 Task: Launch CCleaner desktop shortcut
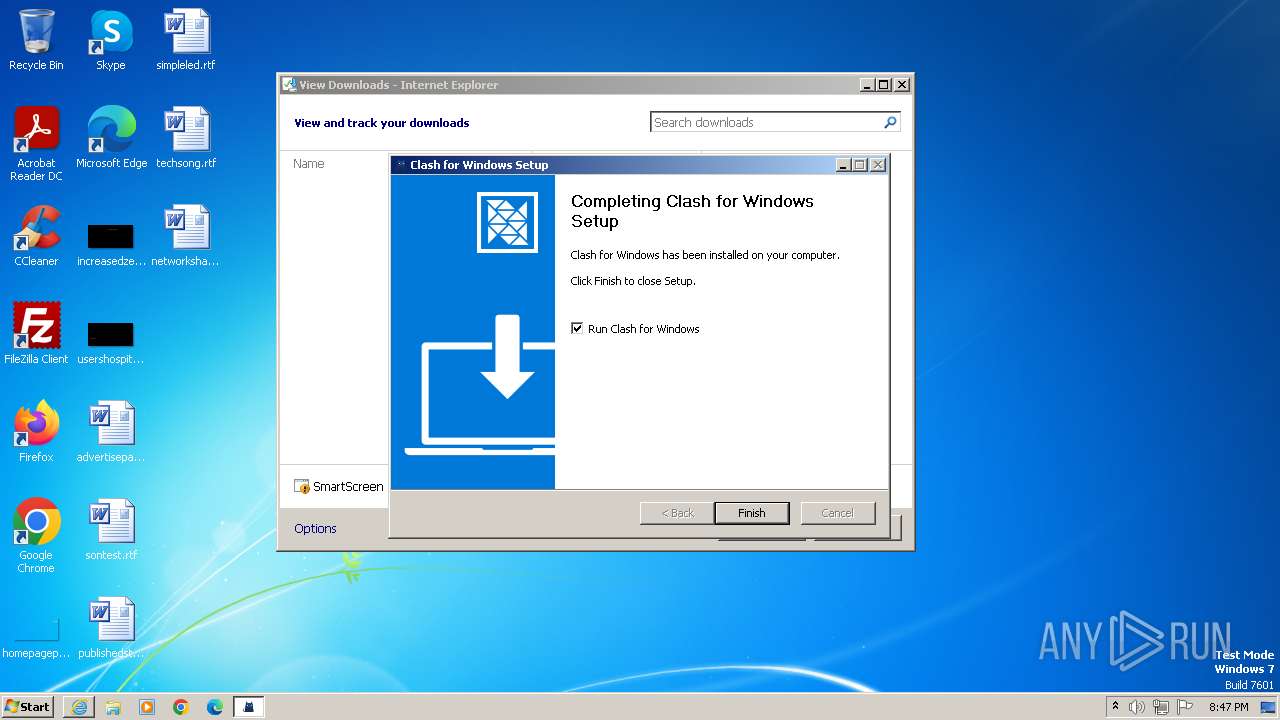(x=36, y=236)
